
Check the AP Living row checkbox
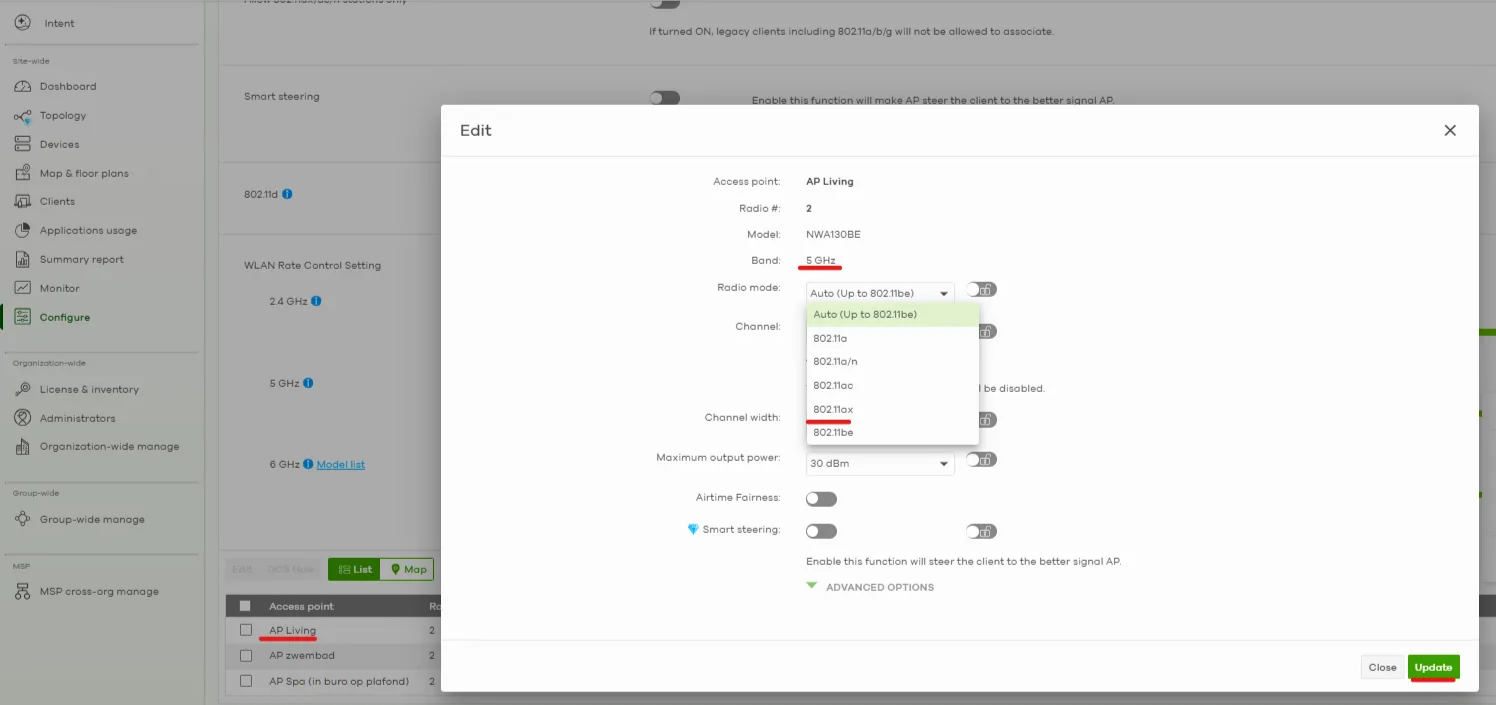point(246,630)
